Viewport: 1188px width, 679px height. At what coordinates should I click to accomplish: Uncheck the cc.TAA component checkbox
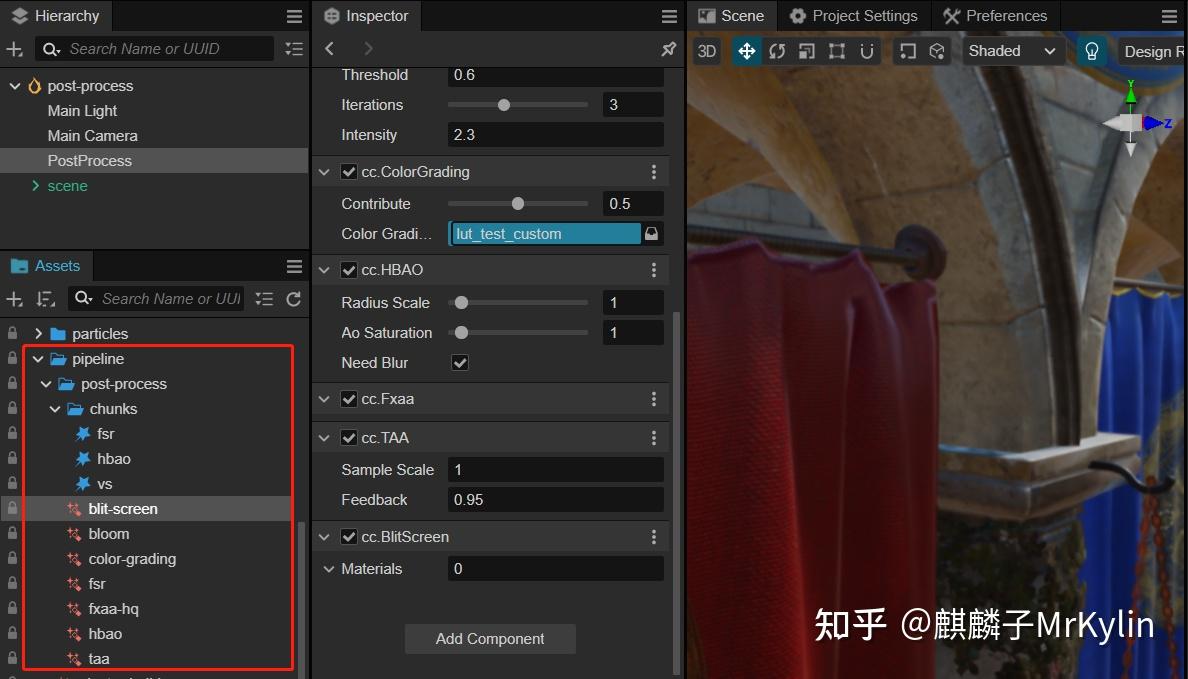pyautogui.click(x=348, y=437)
